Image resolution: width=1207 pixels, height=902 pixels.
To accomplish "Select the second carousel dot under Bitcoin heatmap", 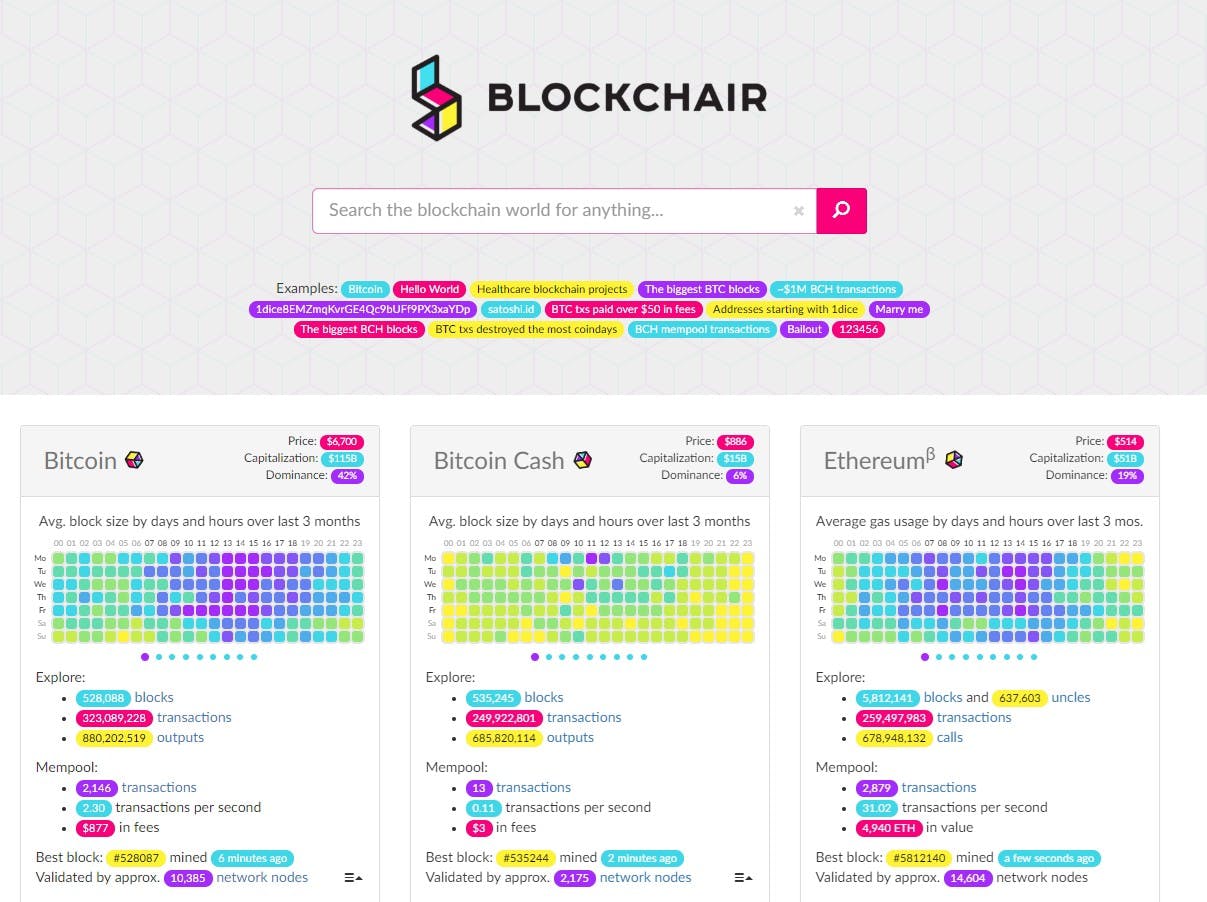I will [x=160, y=657].
